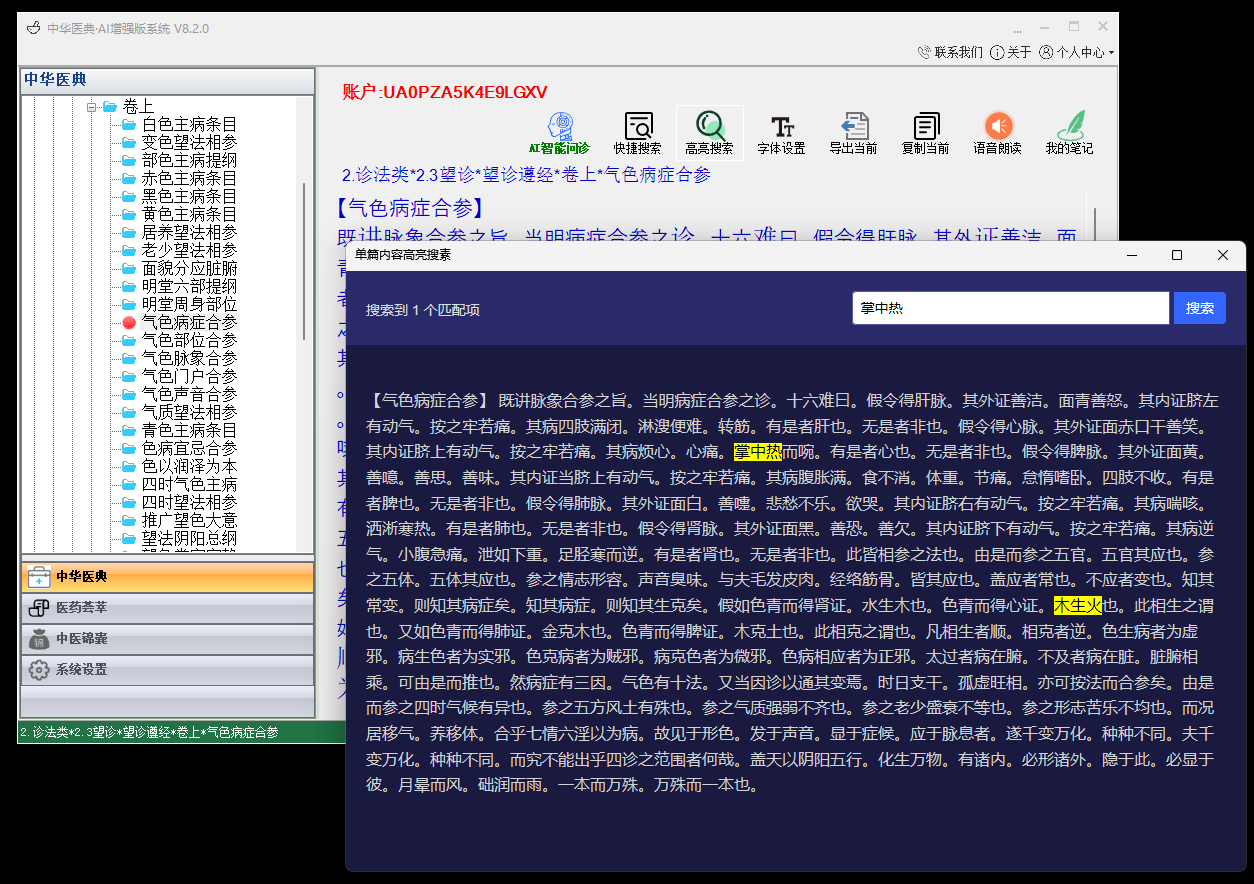Select 气质望法相参 in the tree
Viewport: 1254px width, 884px height.
(189, 412)
